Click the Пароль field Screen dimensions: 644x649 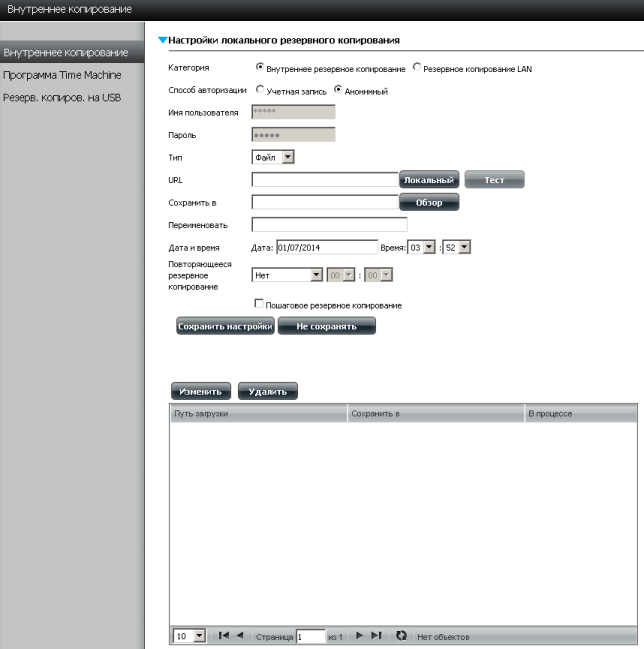point(293,135)
